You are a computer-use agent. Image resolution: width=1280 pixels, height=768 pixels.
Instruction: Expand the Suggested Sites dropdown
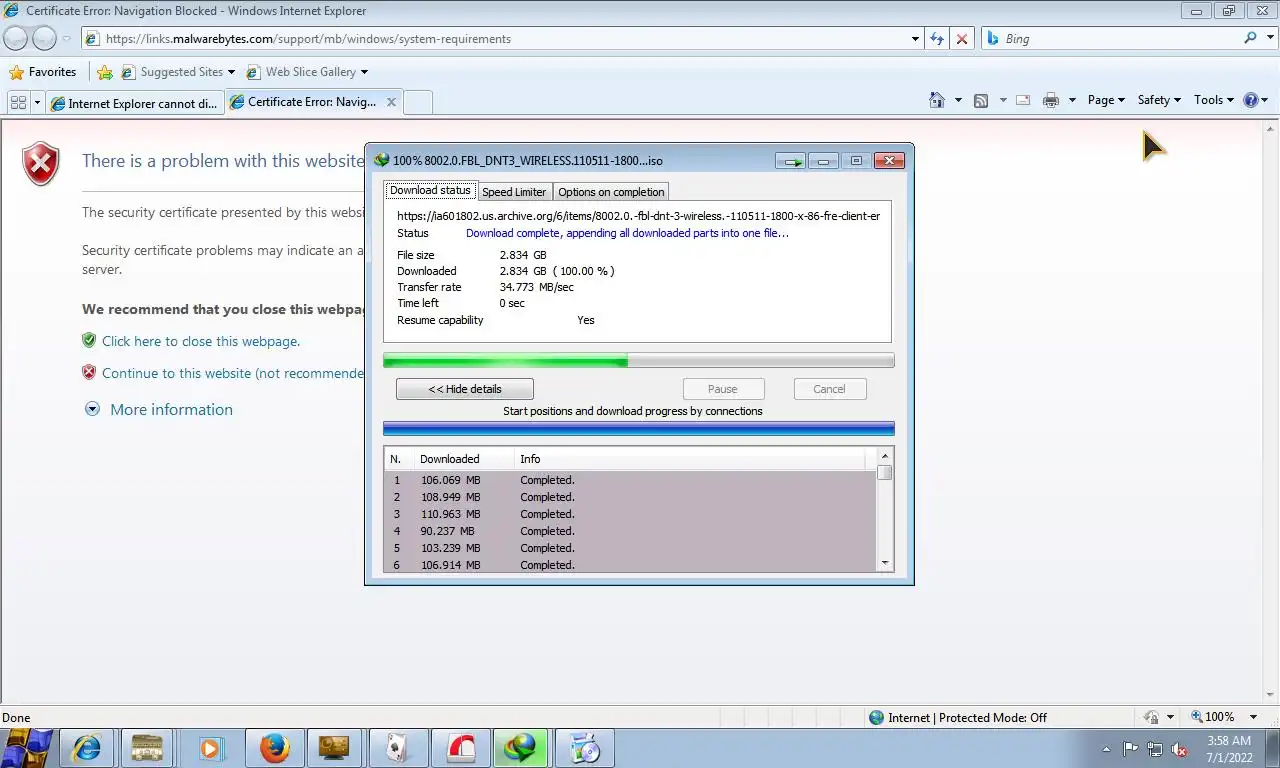click(231, 72)
